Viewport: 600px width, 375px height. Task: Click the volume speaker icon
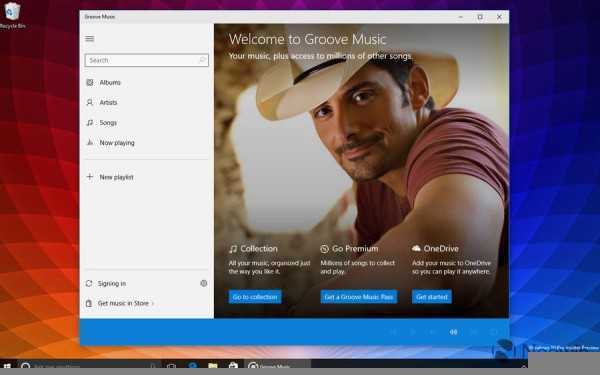[453, 332]
